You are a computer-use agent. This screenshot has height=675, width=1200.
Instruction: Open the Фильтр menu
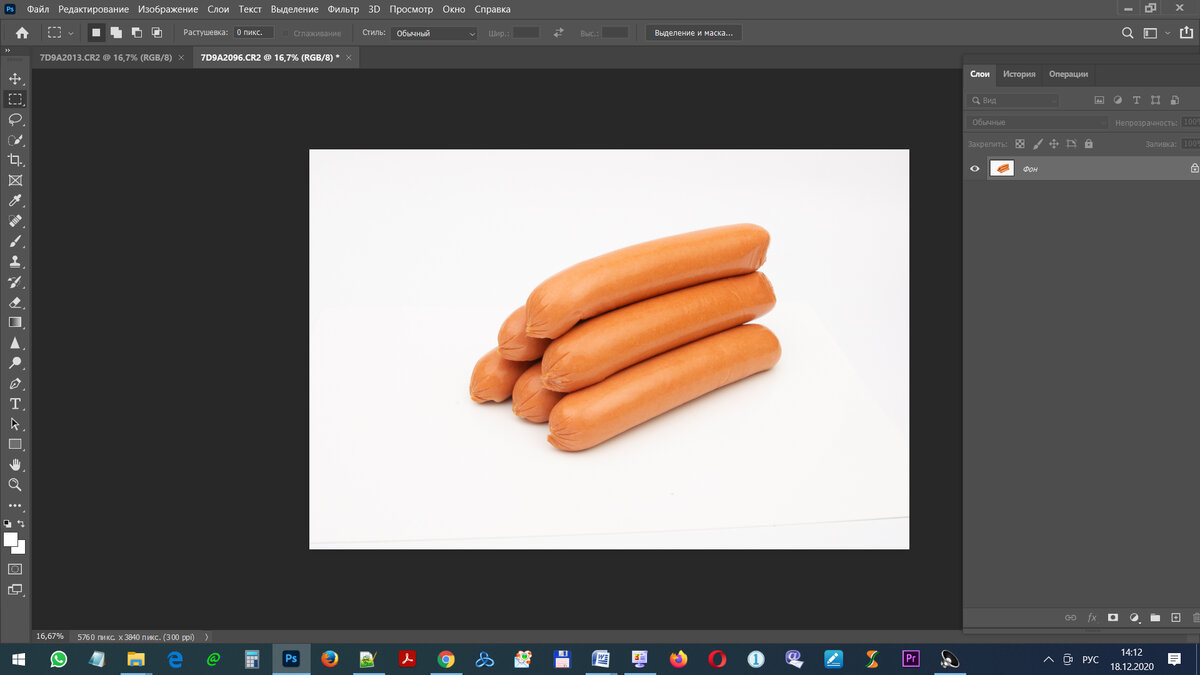(x=343, y=9)
